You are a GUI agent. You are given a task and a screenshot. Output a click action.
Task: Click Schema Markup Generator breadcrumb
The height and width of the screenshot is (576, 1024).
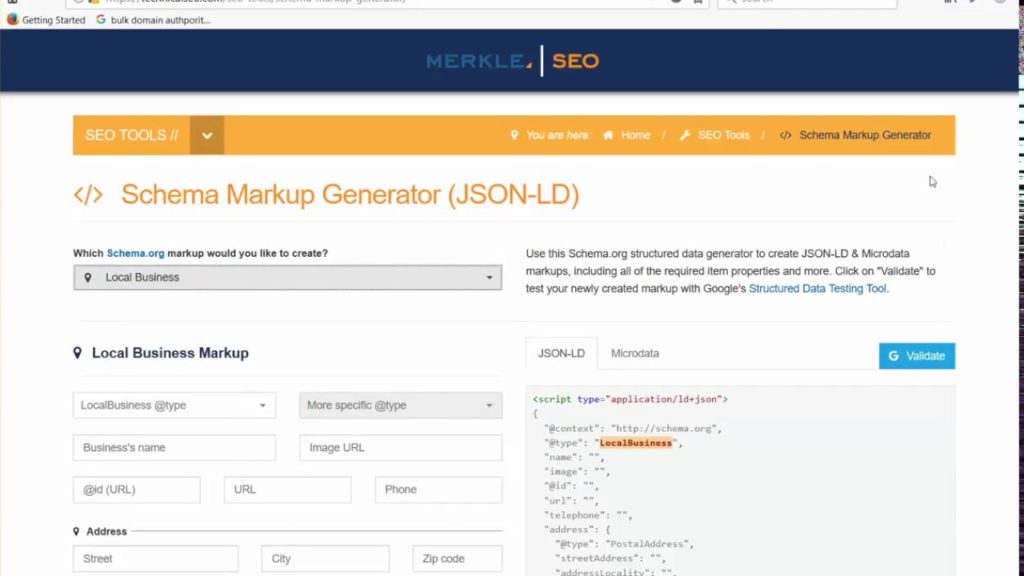pyautogui.click(x=865, y=135)
